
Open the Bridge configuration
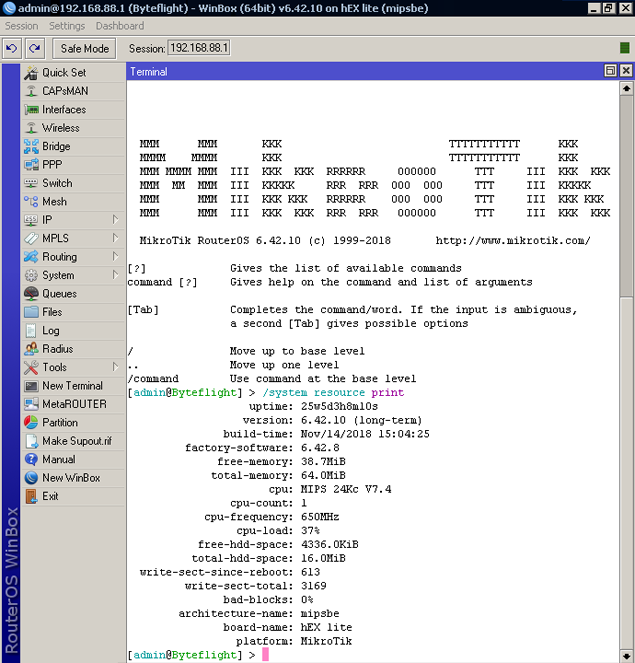[73, 146]
